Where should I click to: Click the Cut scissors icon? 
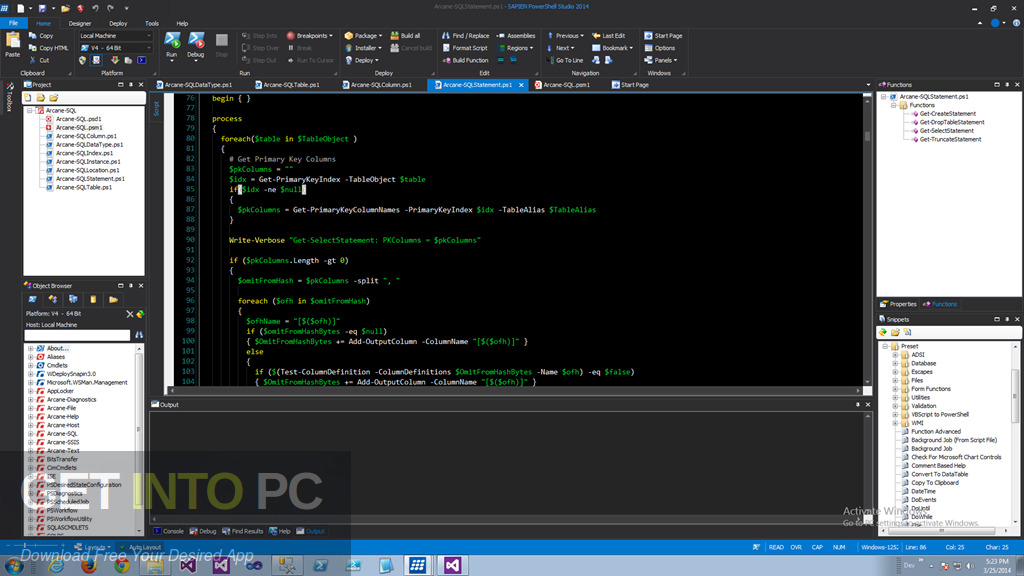[33, 60]
